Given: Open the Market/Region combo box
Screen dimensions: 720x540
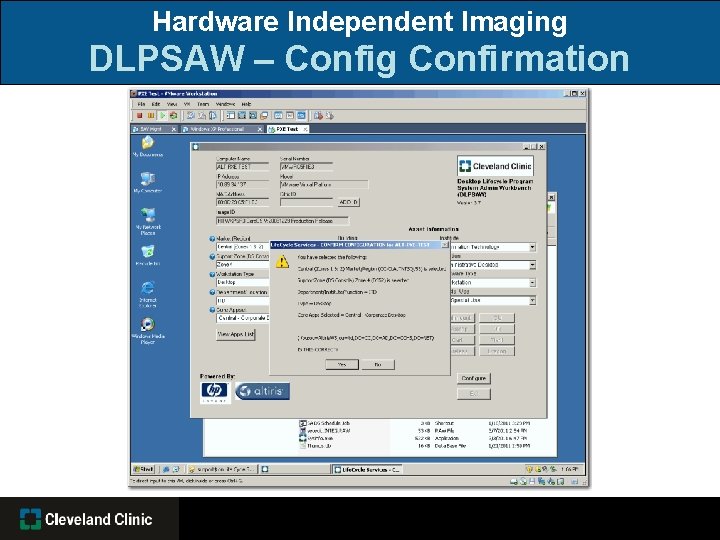Looking at the screenshot, I should click(x=243, y=247).
